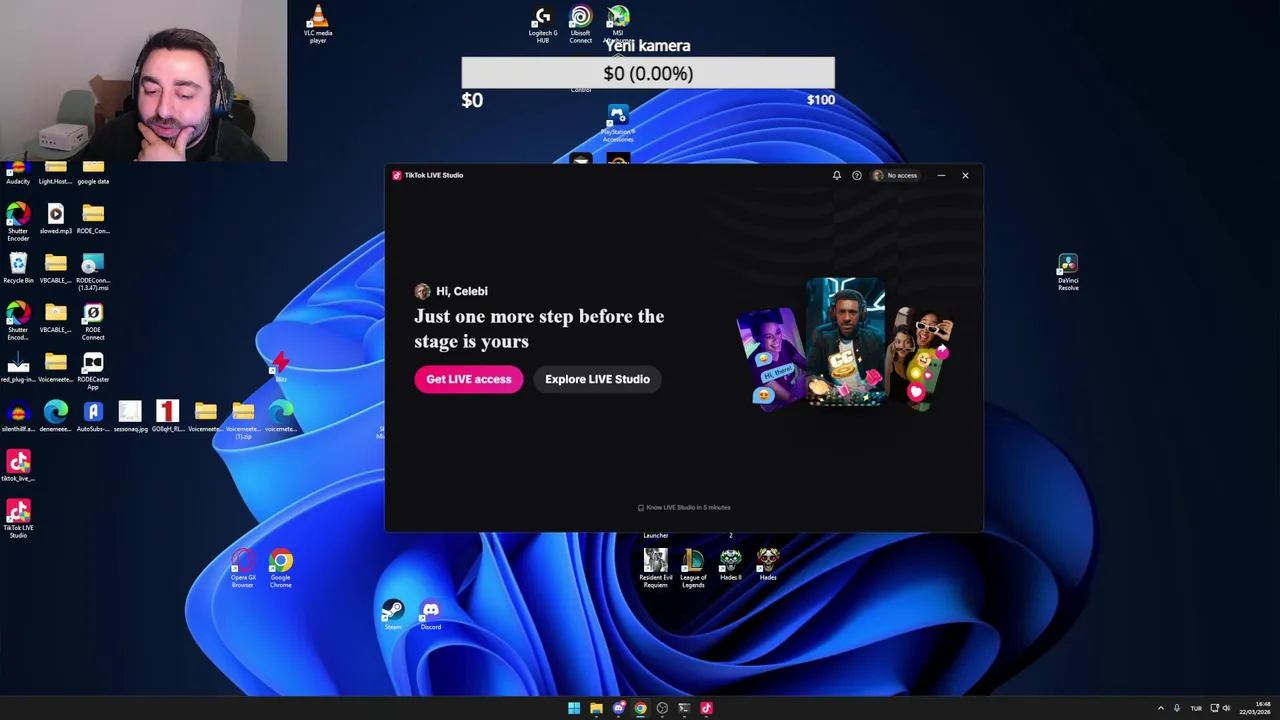Select Discord desktop shortcut

(430, 615)
